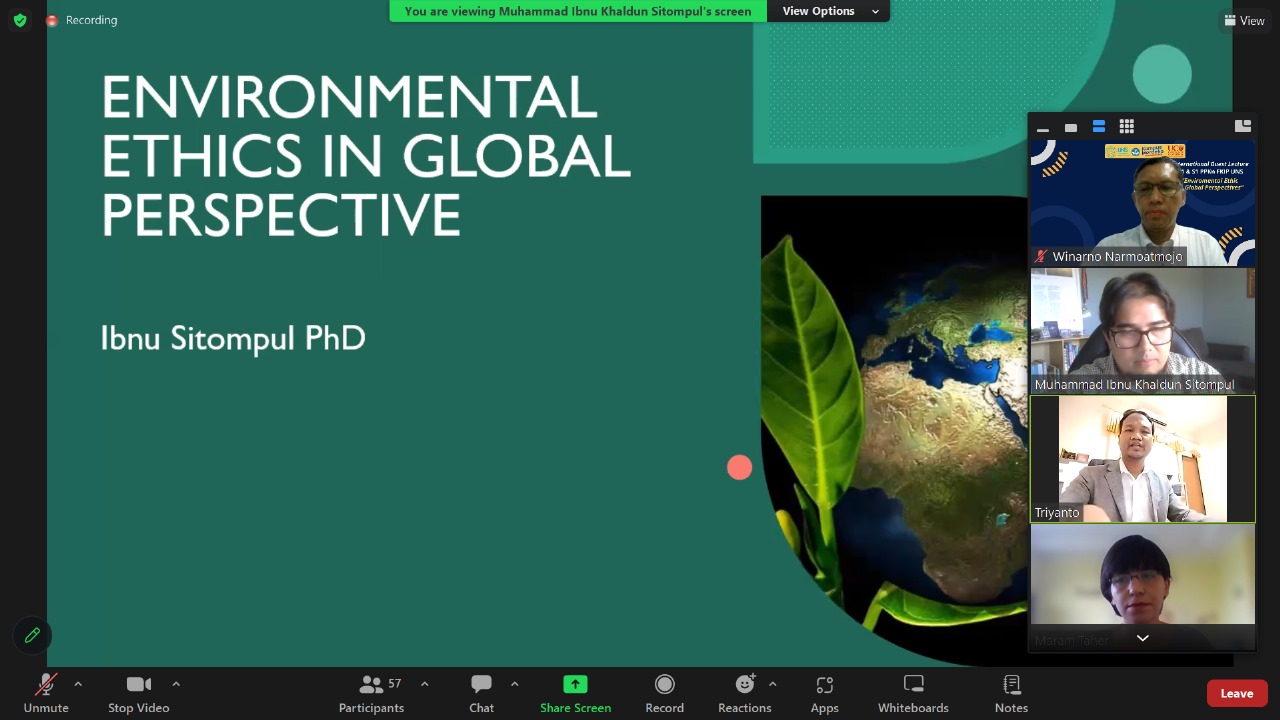1280x720 pixels.
Task: Open the Reactions smiley menu
Action: point(744,686)
